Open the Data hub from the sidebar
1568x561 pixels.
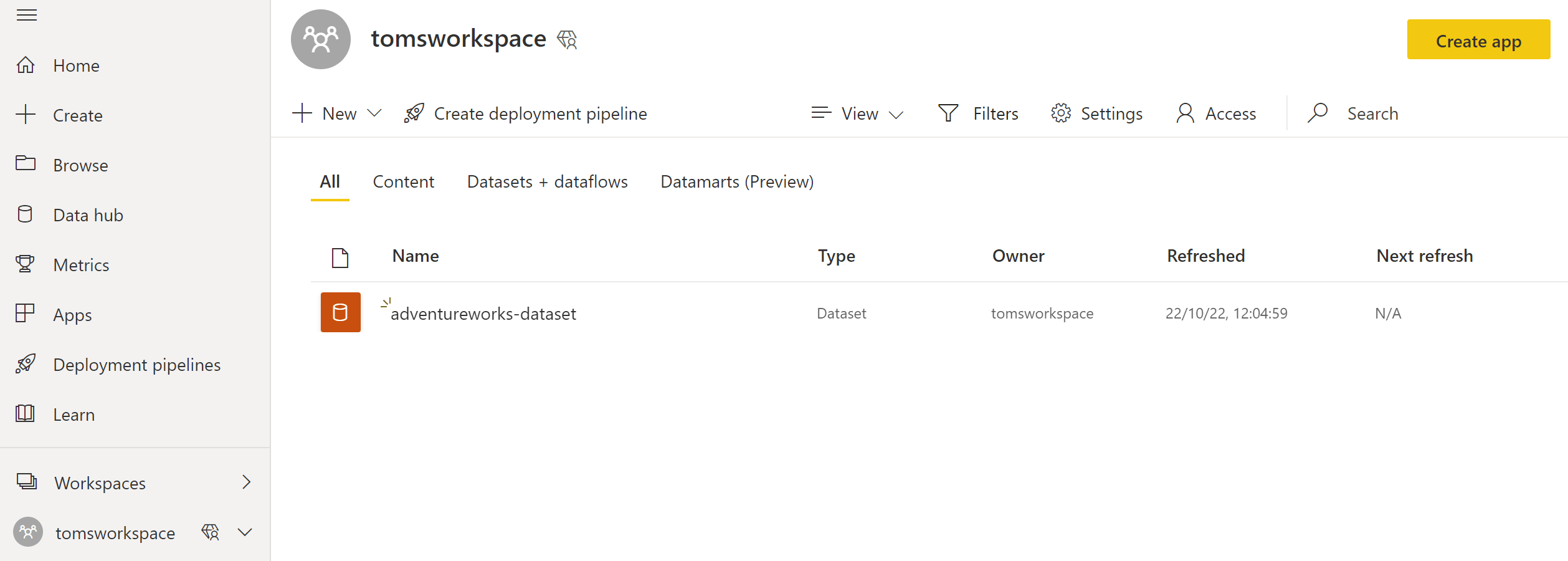[x=88, y=214]
